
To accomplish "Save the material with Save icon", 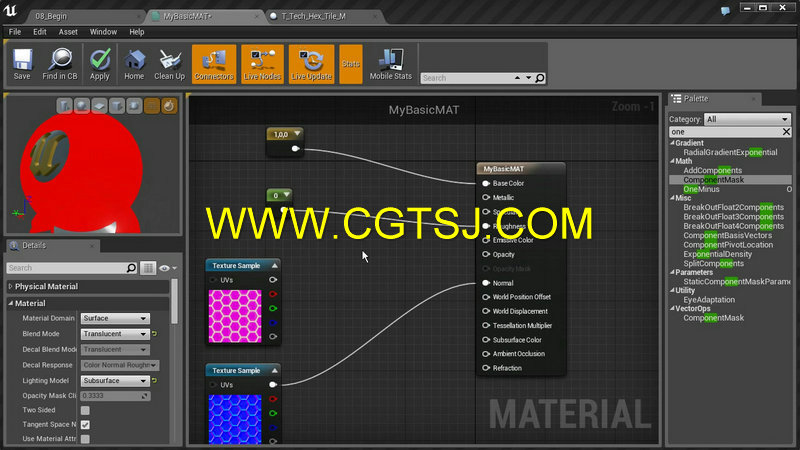I will (22, 64).
